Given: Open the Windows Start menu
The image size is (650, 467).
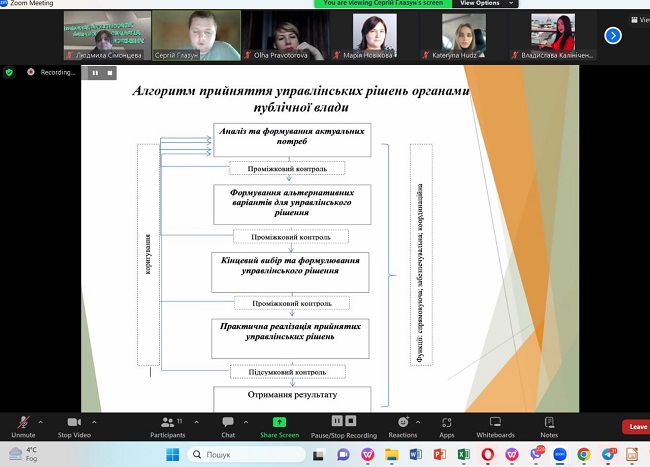Looking at the screenshot, I should pos(172,455).
